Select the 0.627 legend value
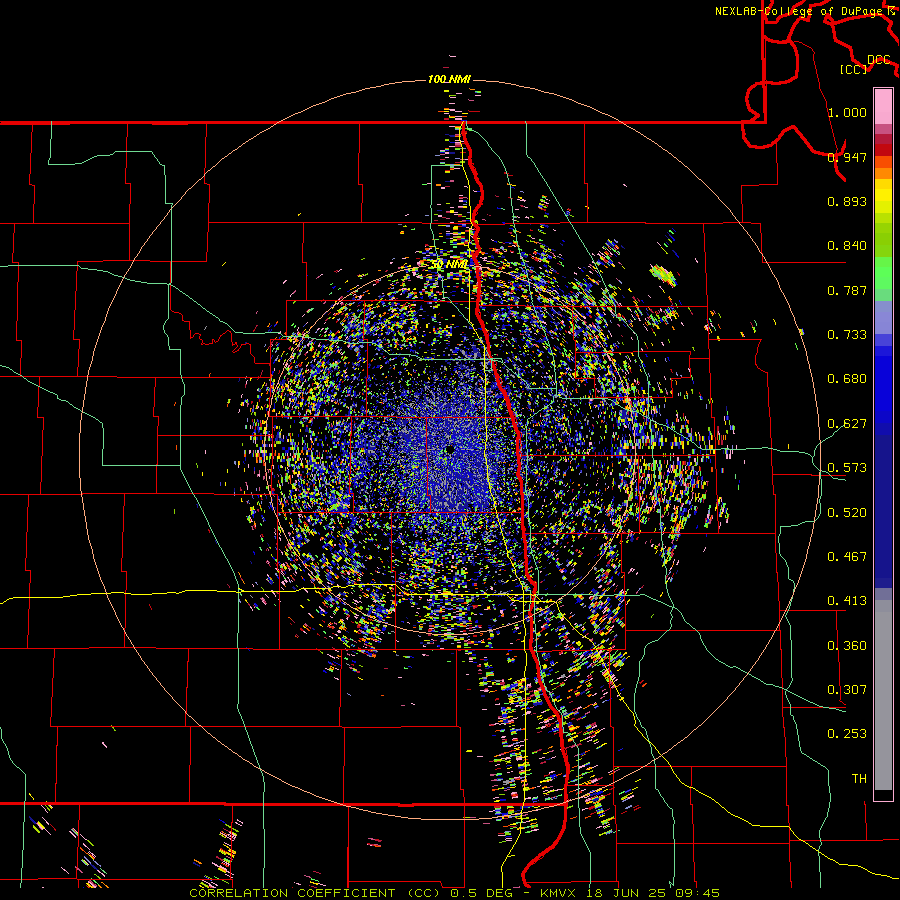The image size is (900, 900). pos(847,424)
